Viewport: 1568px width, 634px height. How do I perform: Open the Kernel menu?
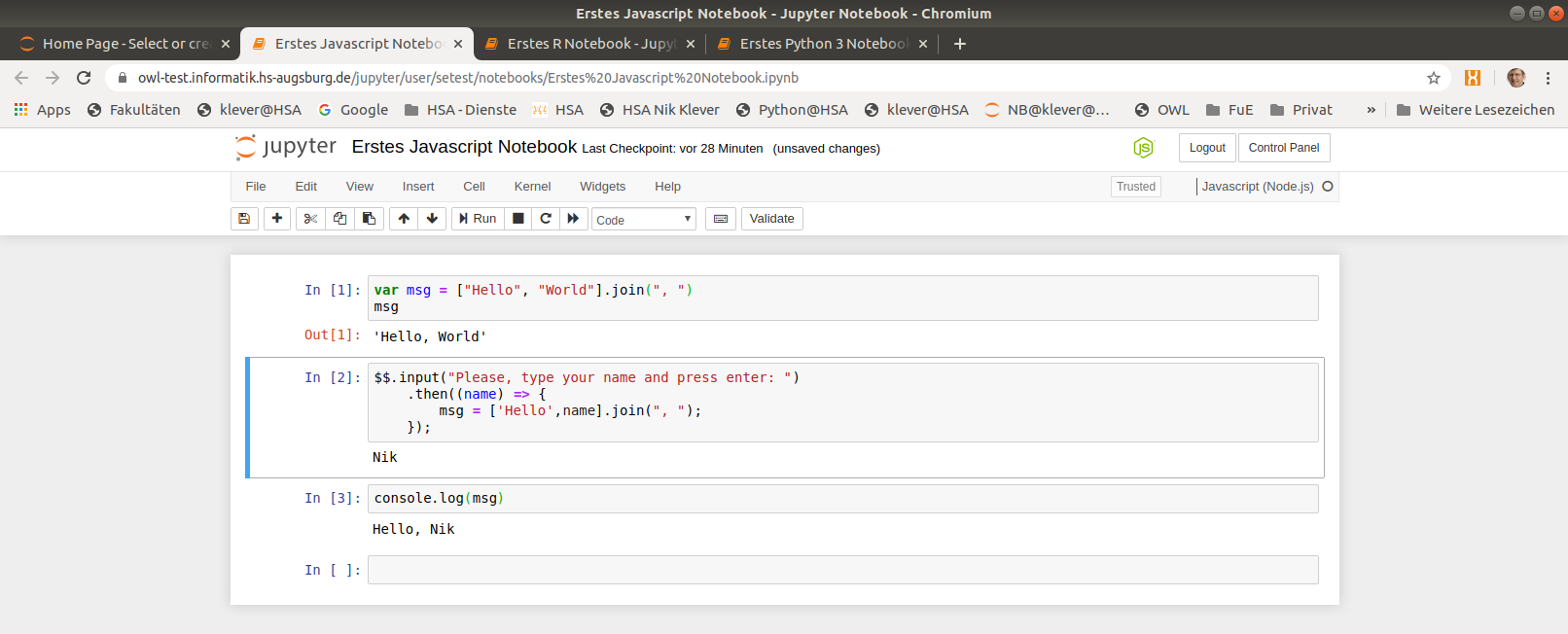click(x=533, y=187)
